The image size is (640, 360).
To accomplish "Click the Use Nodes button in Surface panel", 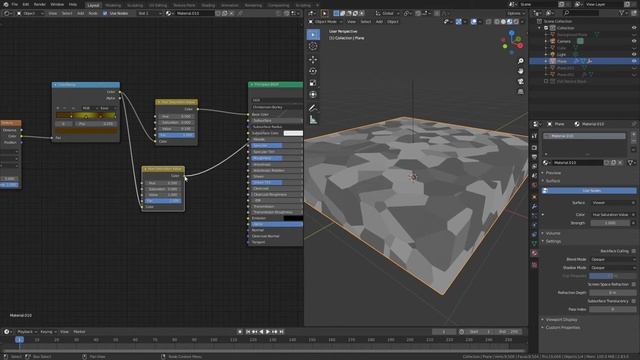I will pyautogui.click(x=589, y=191).
